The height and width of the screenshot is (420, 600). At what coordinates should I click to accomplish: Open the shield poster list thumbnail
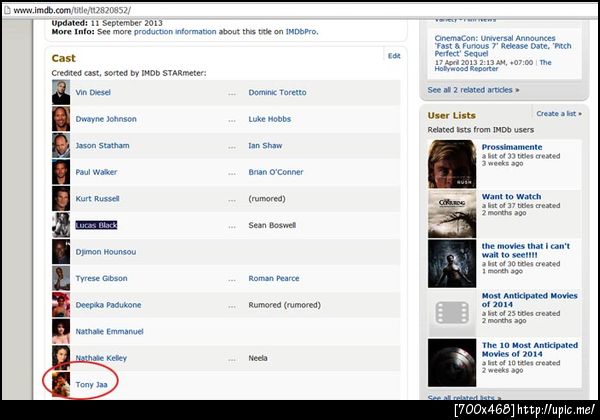pyautogui.click(x=452, y=363)
